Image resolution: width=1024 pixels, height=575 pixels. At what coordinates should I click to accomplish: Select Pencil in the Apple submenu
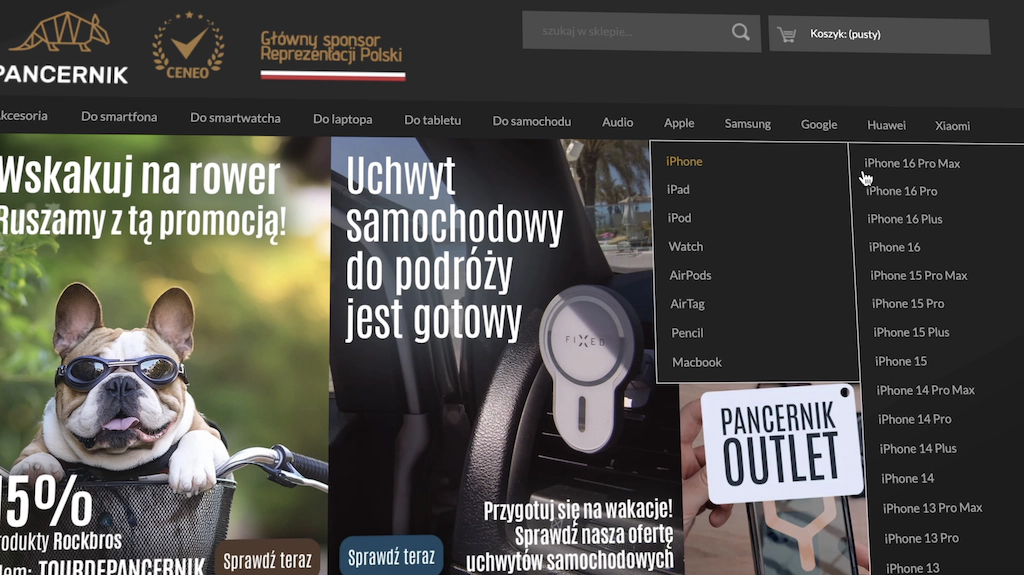[x=687, y=333]
